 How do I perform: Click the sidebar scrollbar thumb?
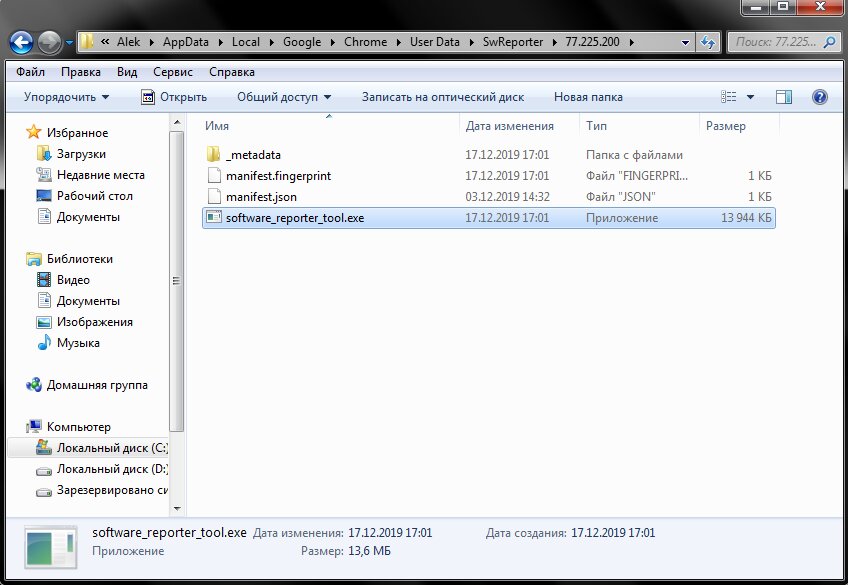pos(177,281)
